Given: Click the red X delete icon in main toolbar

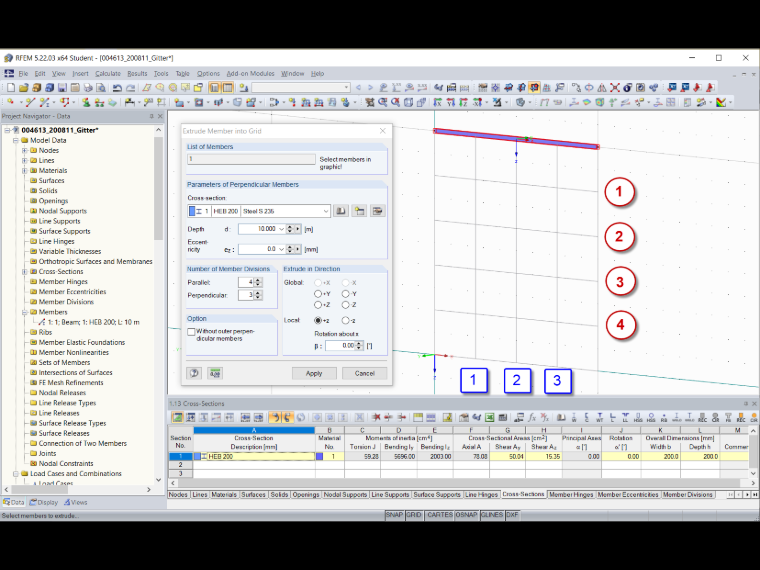Looking at the screenshot, I should pyautogui.click(x=615, y=88).
